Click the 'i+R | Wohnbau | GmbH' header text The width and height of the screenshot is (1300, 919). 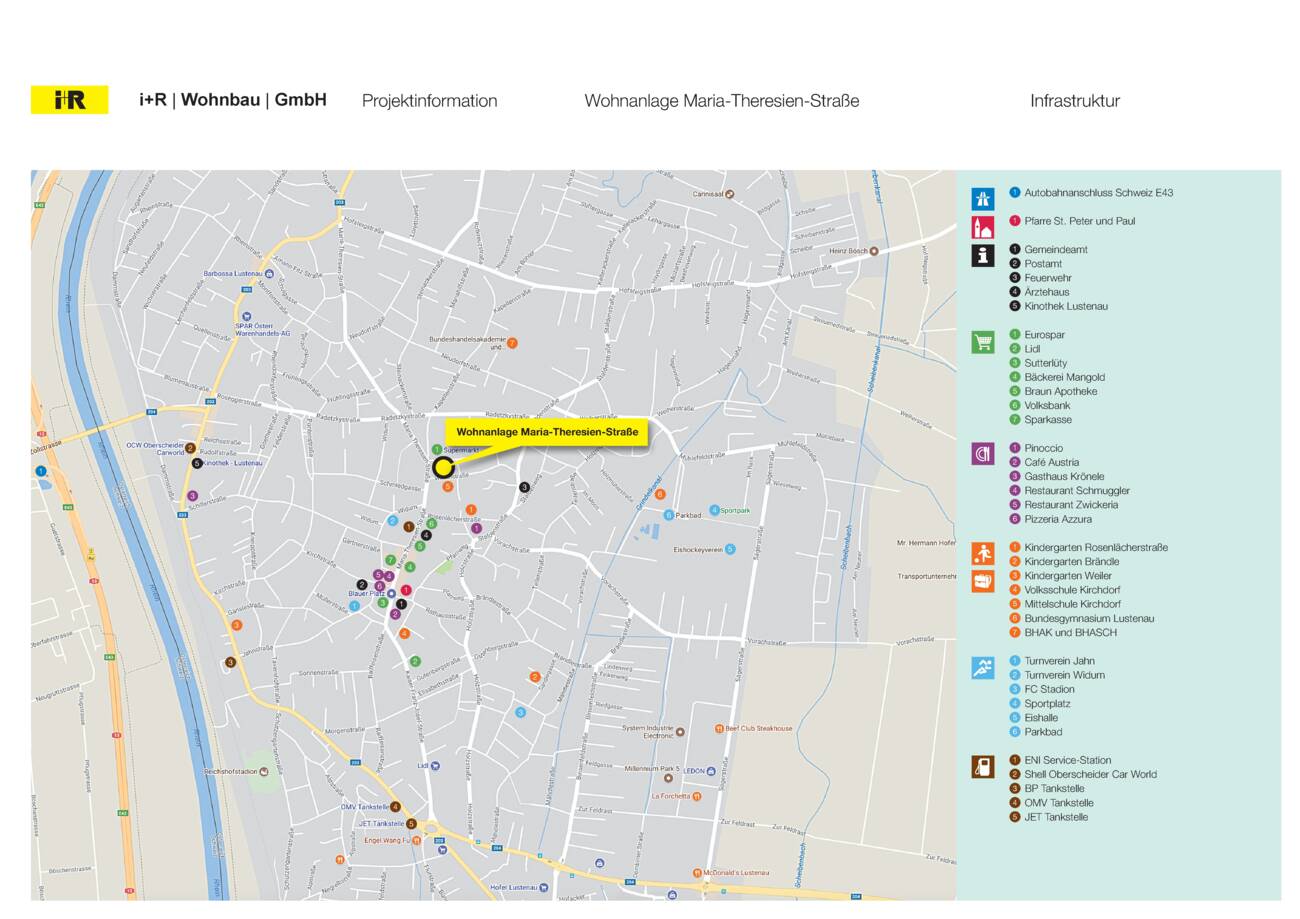tap(233, 100)
